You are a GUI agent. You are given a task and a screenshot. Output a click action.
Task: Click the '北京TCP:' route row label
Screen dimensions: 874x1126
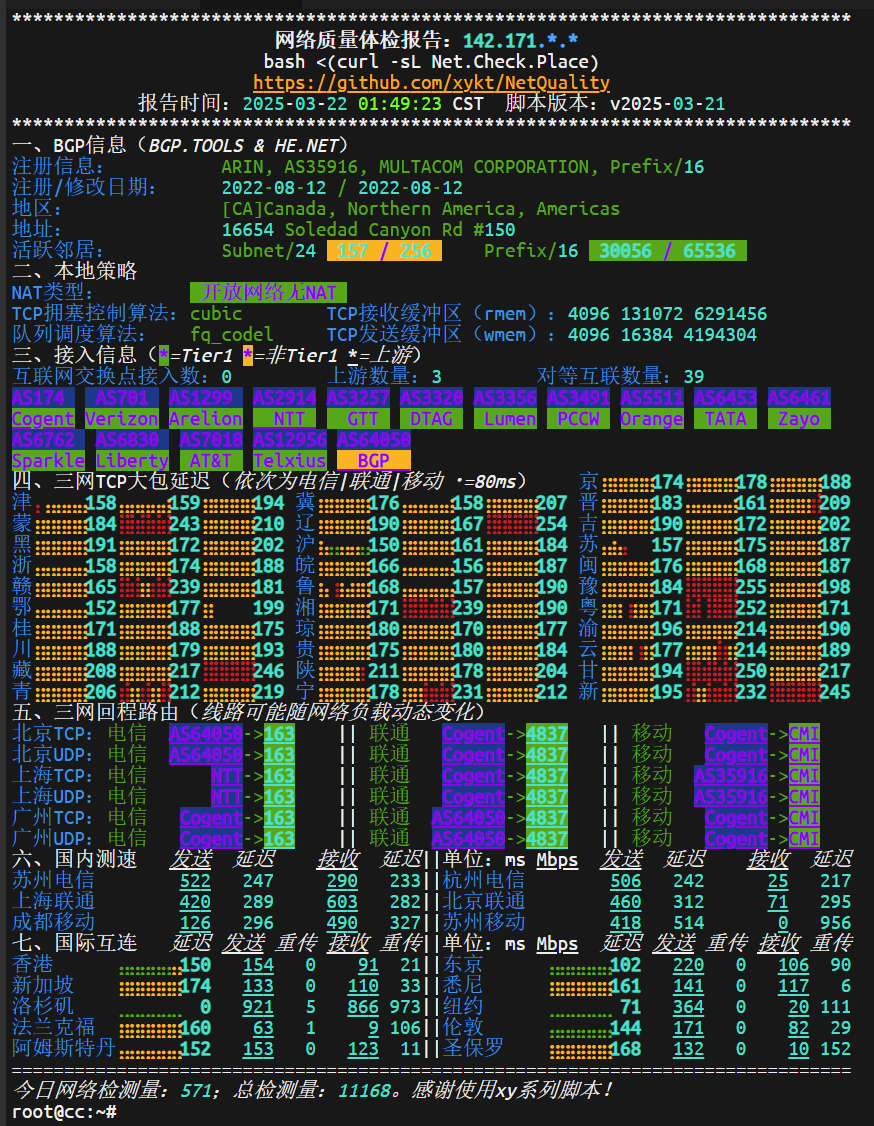tap(53, 734)
